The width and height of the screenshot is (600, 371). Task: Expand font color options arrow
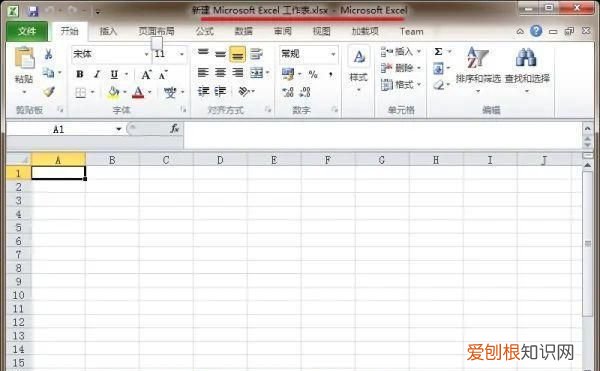150,92
